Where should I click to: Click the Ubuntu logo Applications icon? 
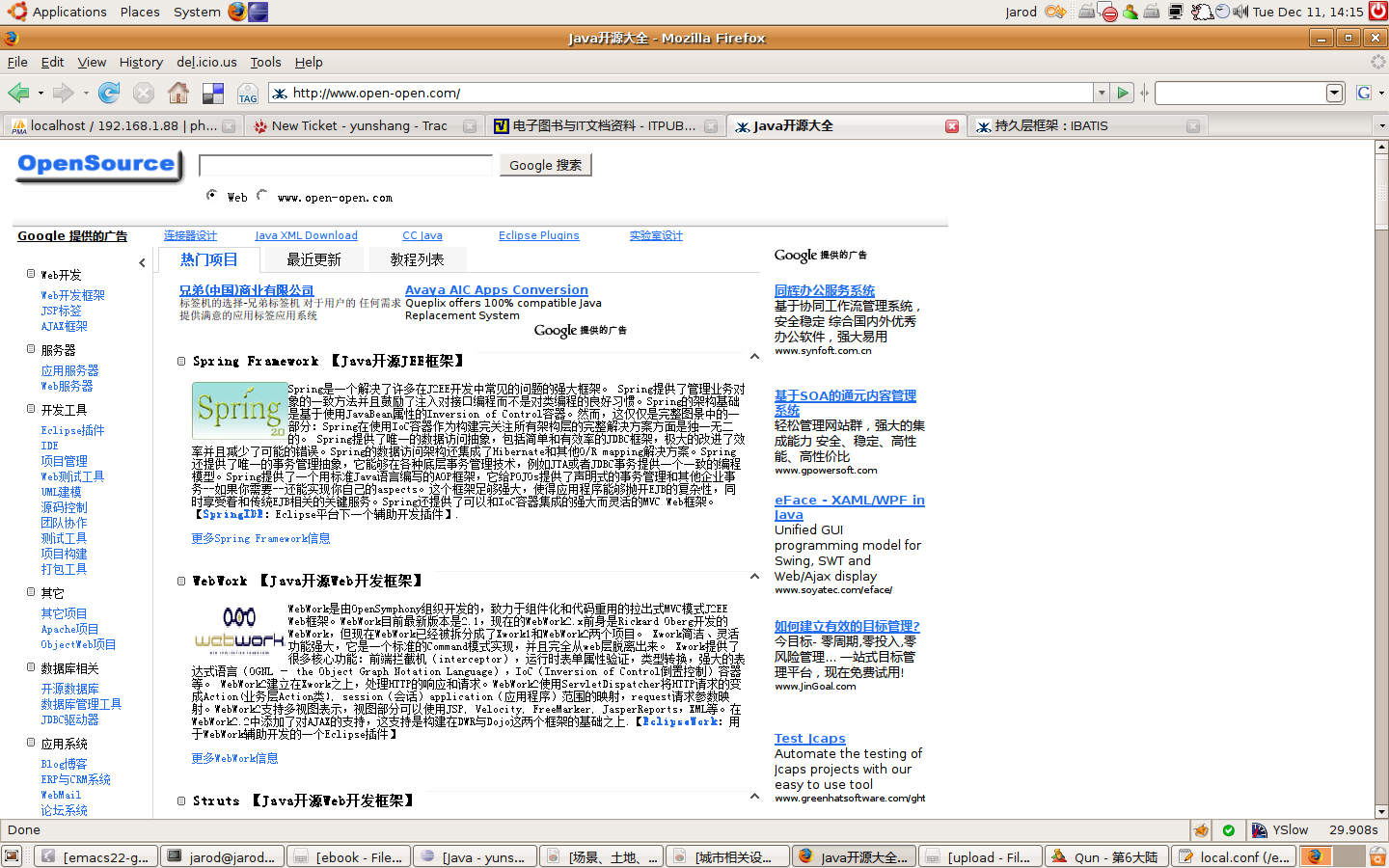[17, 12]
